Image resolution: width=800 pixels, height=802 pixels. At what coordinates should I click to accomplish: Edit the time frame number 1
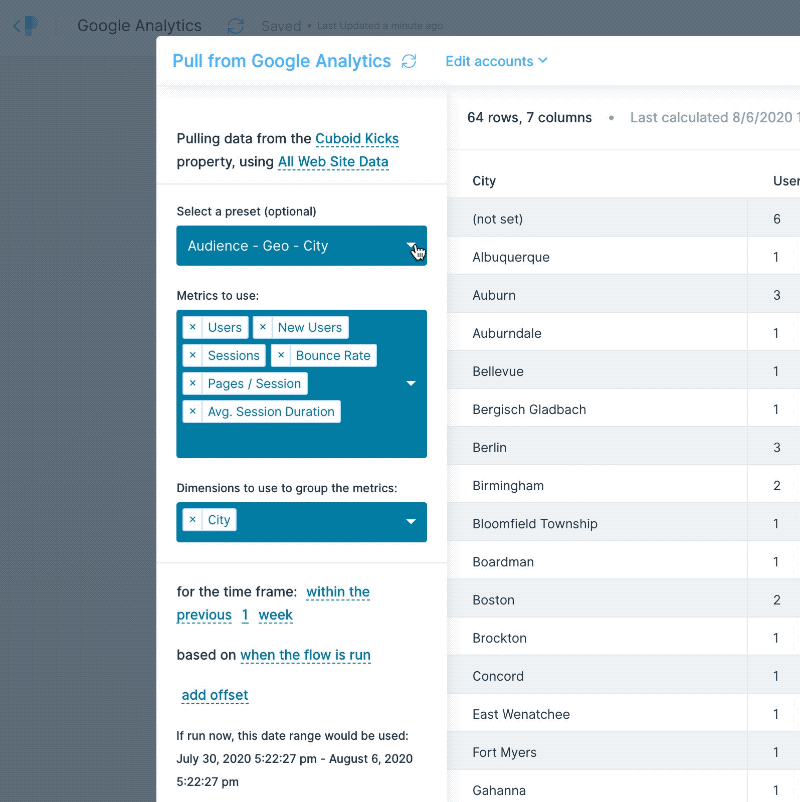[x=245, y=615]
